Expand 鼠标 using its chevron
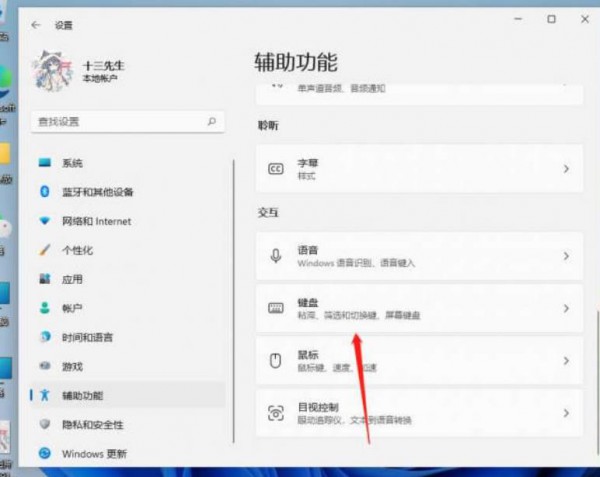The image size is (600, 477). (566, 360)
